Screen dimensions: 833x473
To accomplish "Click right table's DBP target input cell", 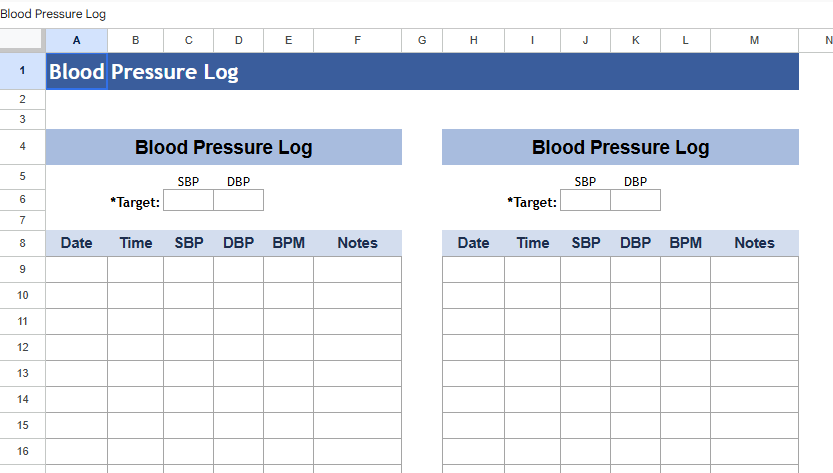I will [x=636, y=201].
